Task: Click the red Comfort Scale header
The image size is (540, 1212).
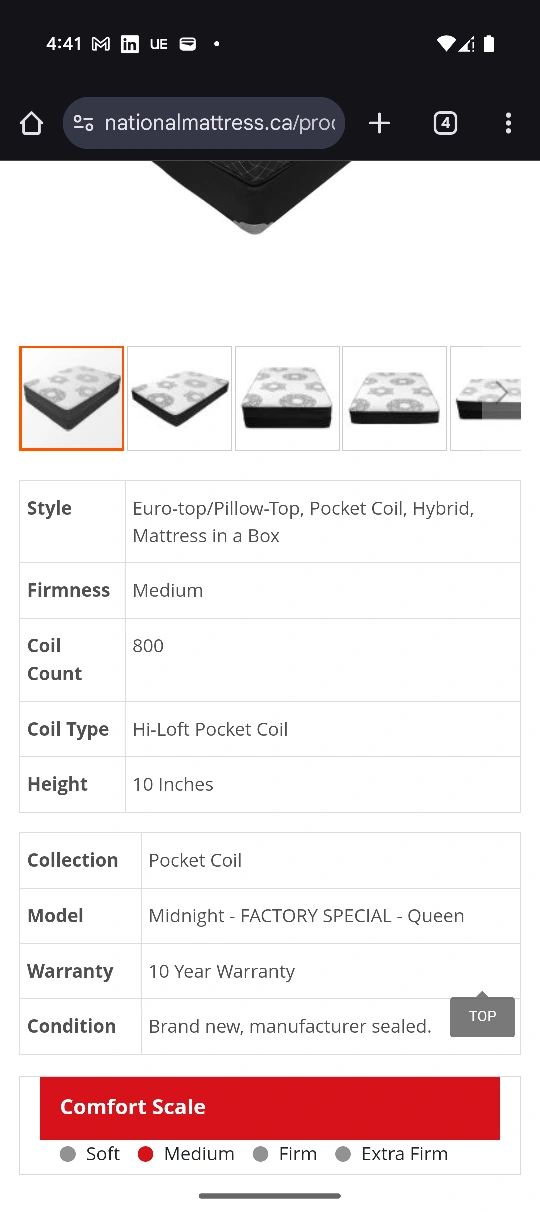Action: click(x=270, y=1108)
